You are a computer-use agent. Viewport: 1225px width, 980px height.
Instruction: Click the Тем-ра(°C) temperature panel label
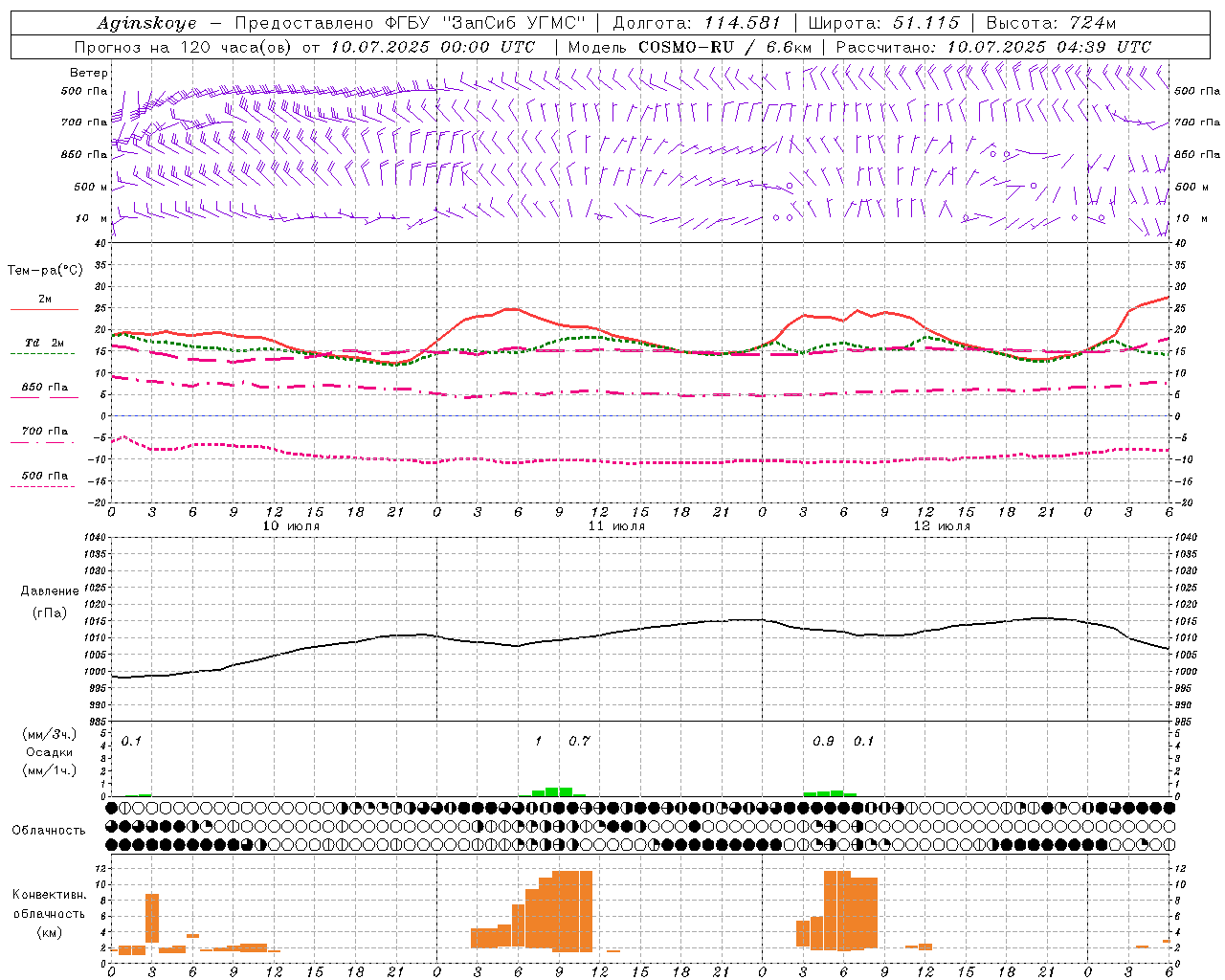click(x=45, y=271)
